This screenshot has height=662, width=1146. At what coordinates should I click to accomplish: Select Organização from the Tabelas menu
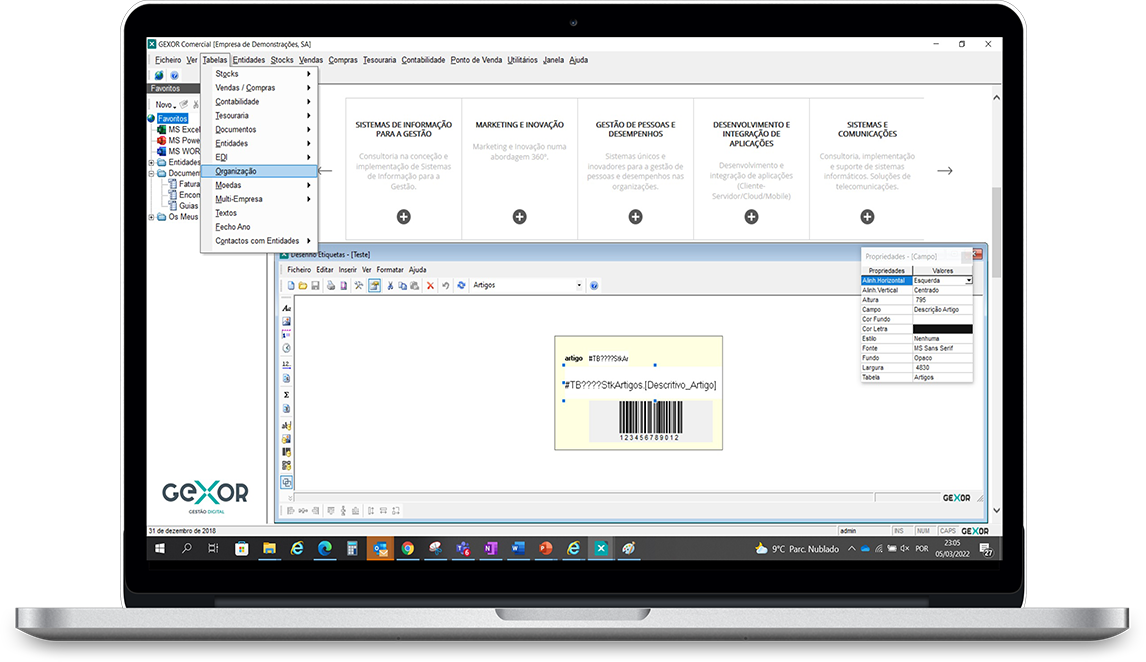point(236,171)
